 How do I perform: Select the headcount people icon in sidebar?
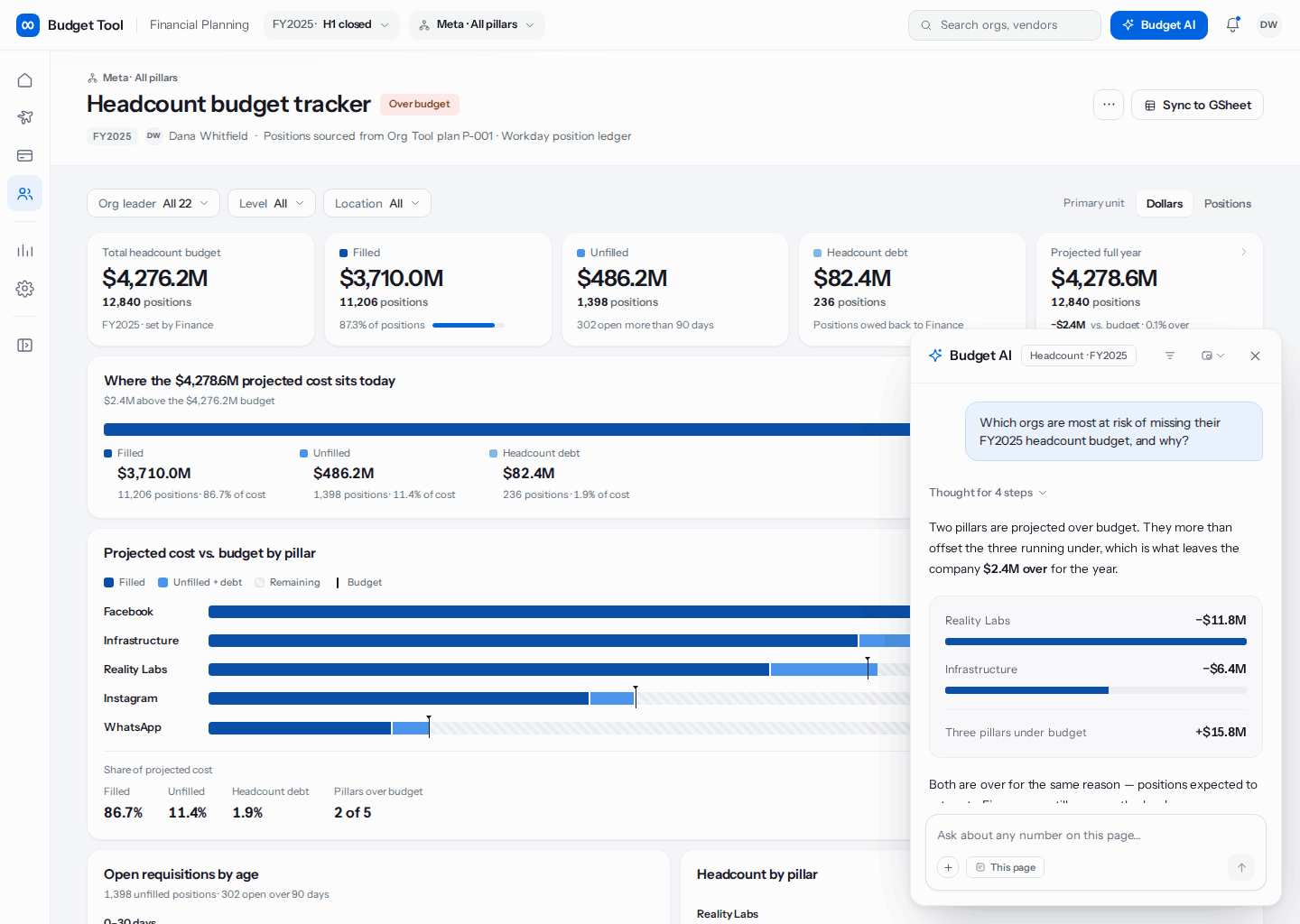(25, 193)
